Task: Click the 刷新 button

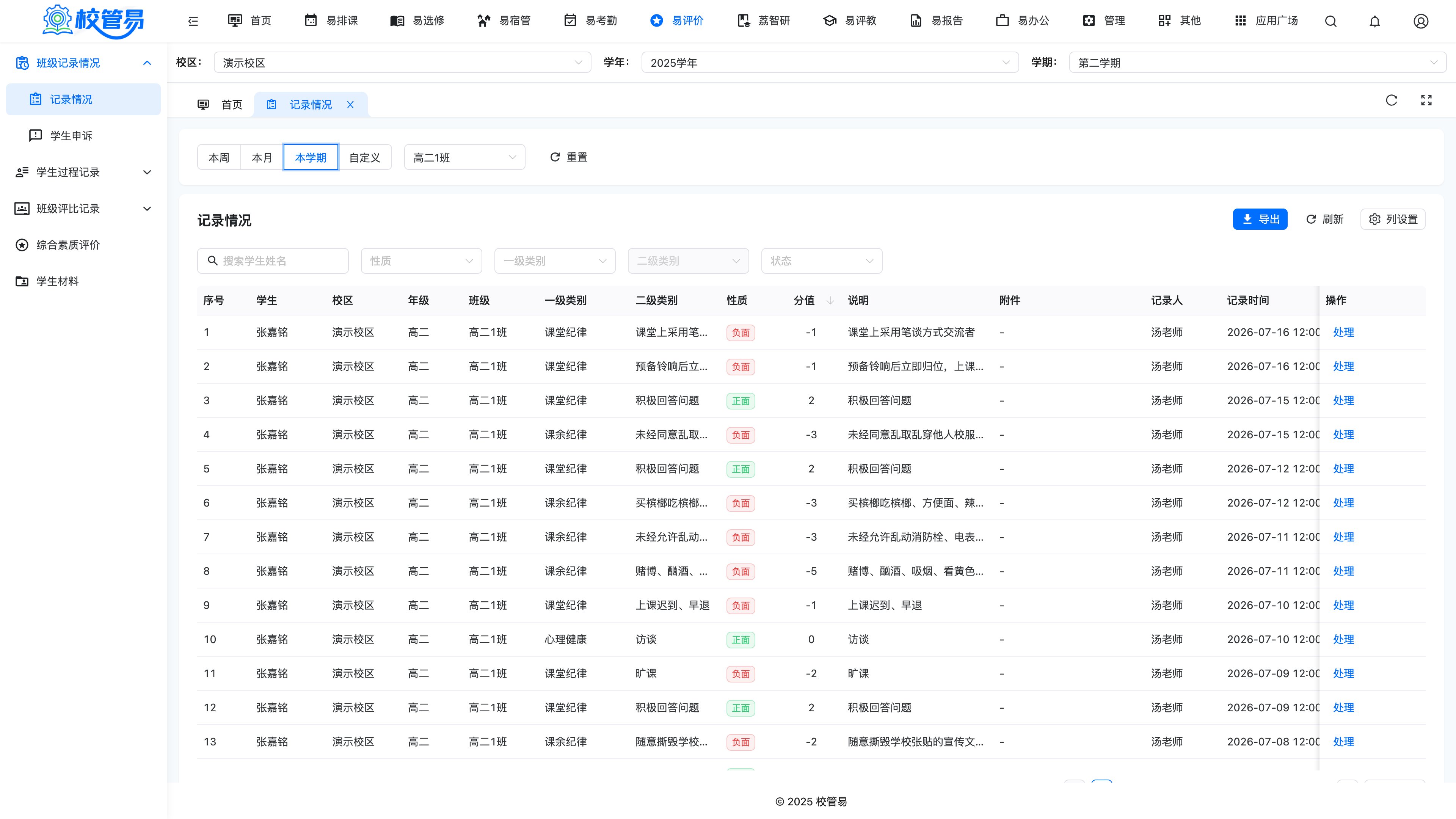Action: click(x=1325, y=219)
